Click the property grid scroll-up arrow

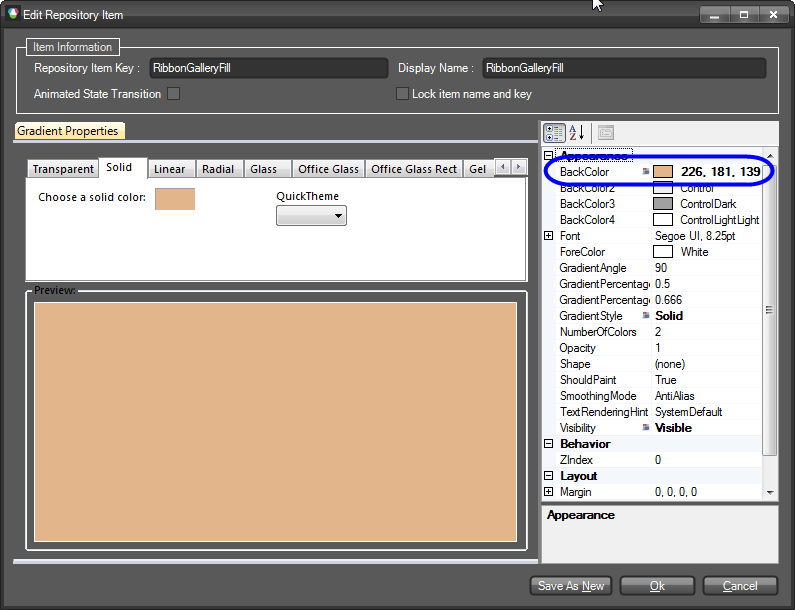770,155
